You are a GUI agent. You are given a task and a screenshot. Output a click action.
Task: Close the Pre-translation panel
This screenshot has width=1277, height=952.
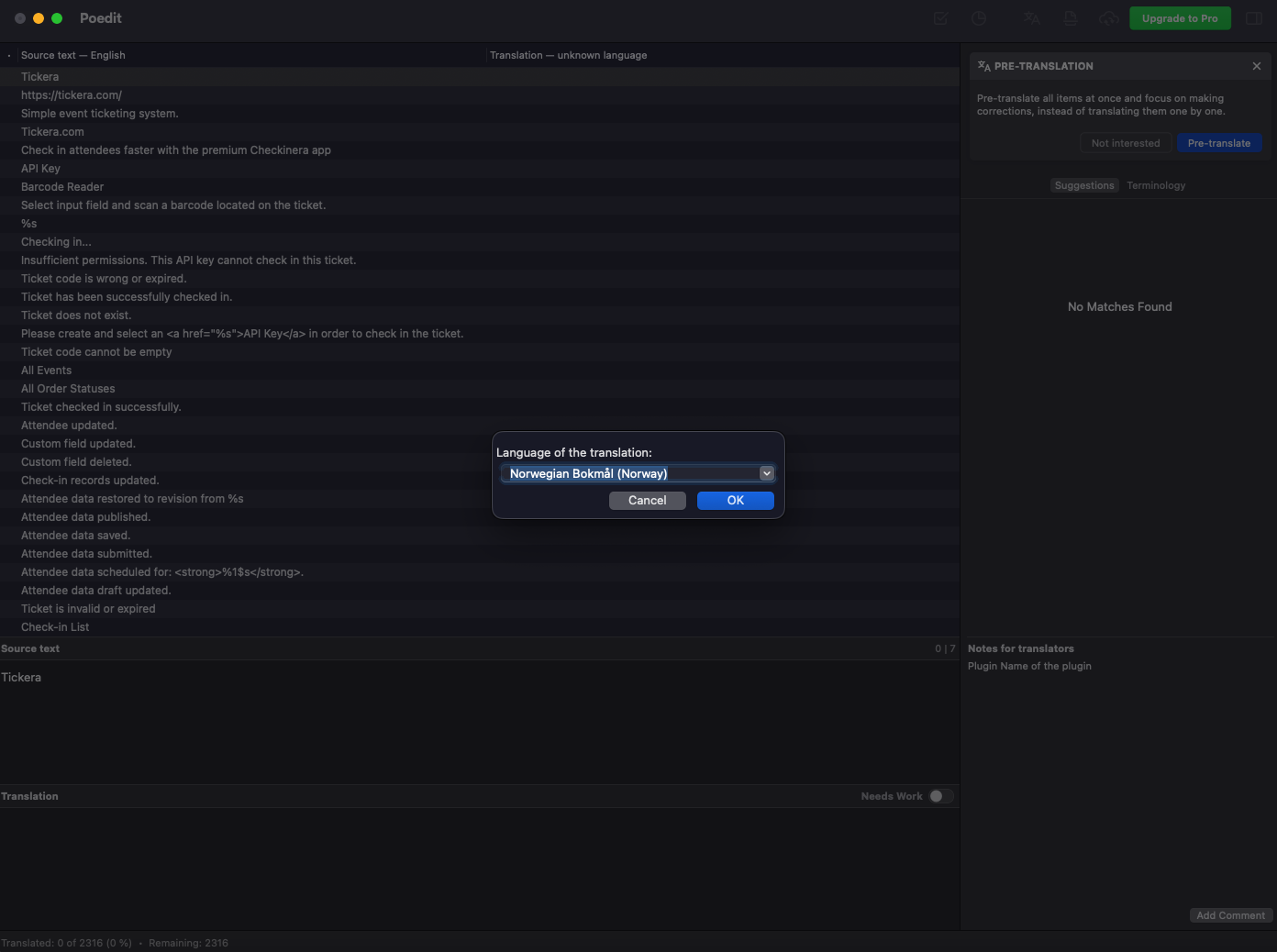(1257, 66)
